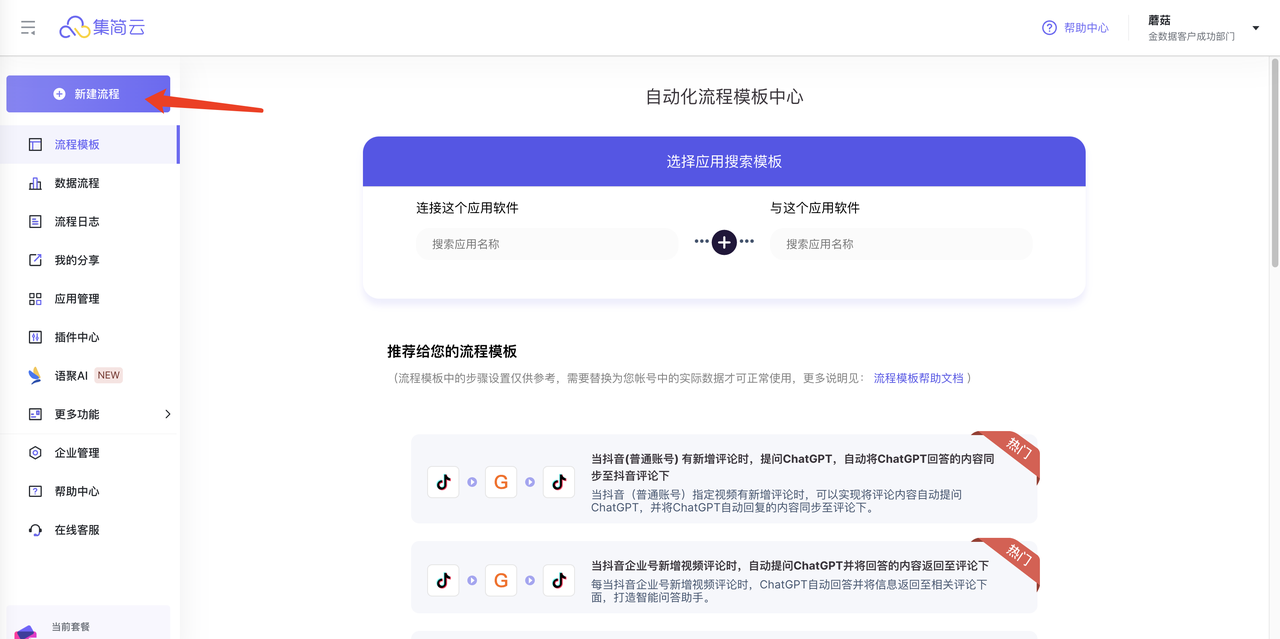Open the 帮助中心 link in the header
1280x639 pixels.
click(1086, 28)
